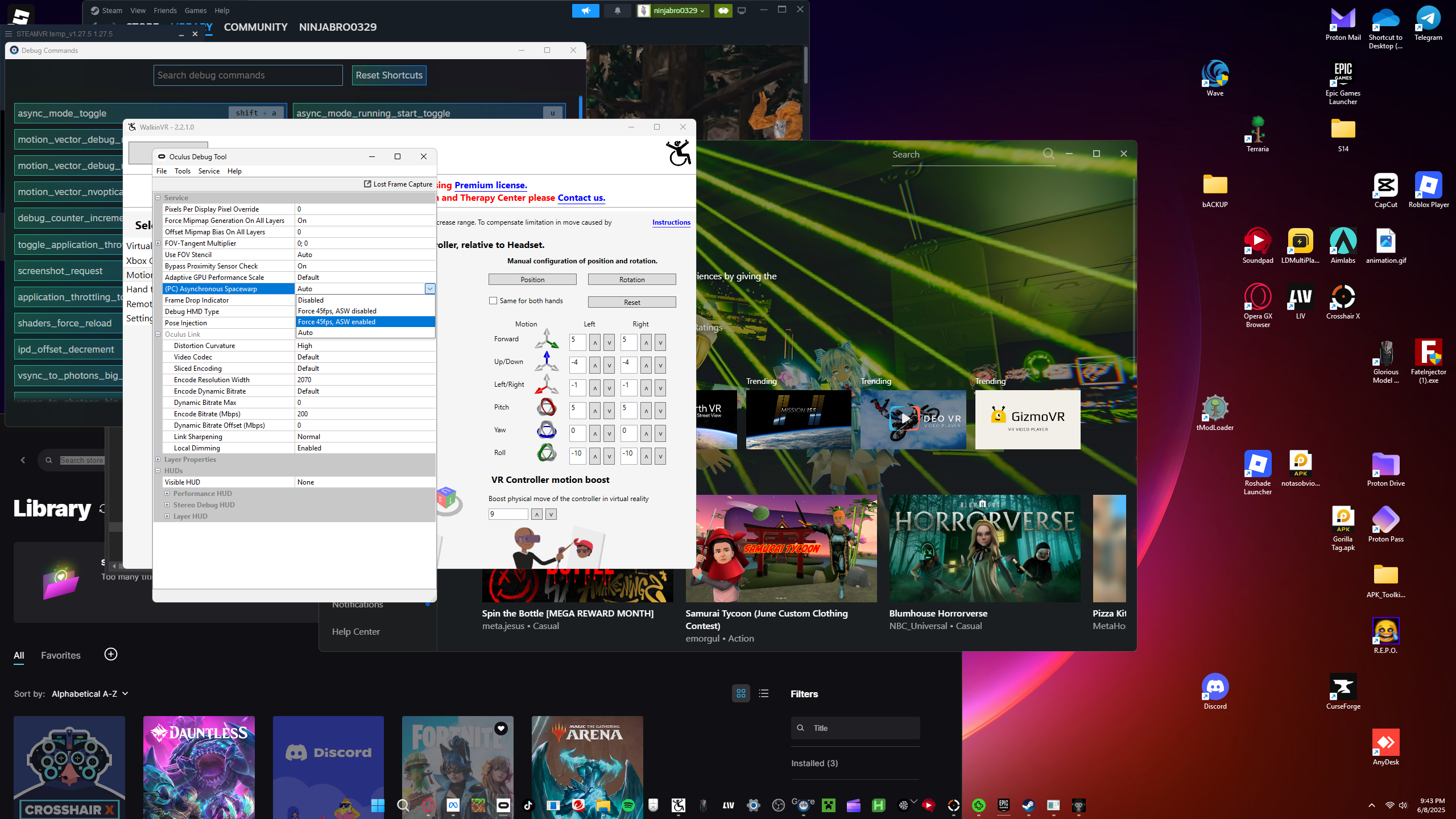The width and height of the screenshot is (1456, 819).
Task: Switch Epic library to list view
Action: point(764,693)
